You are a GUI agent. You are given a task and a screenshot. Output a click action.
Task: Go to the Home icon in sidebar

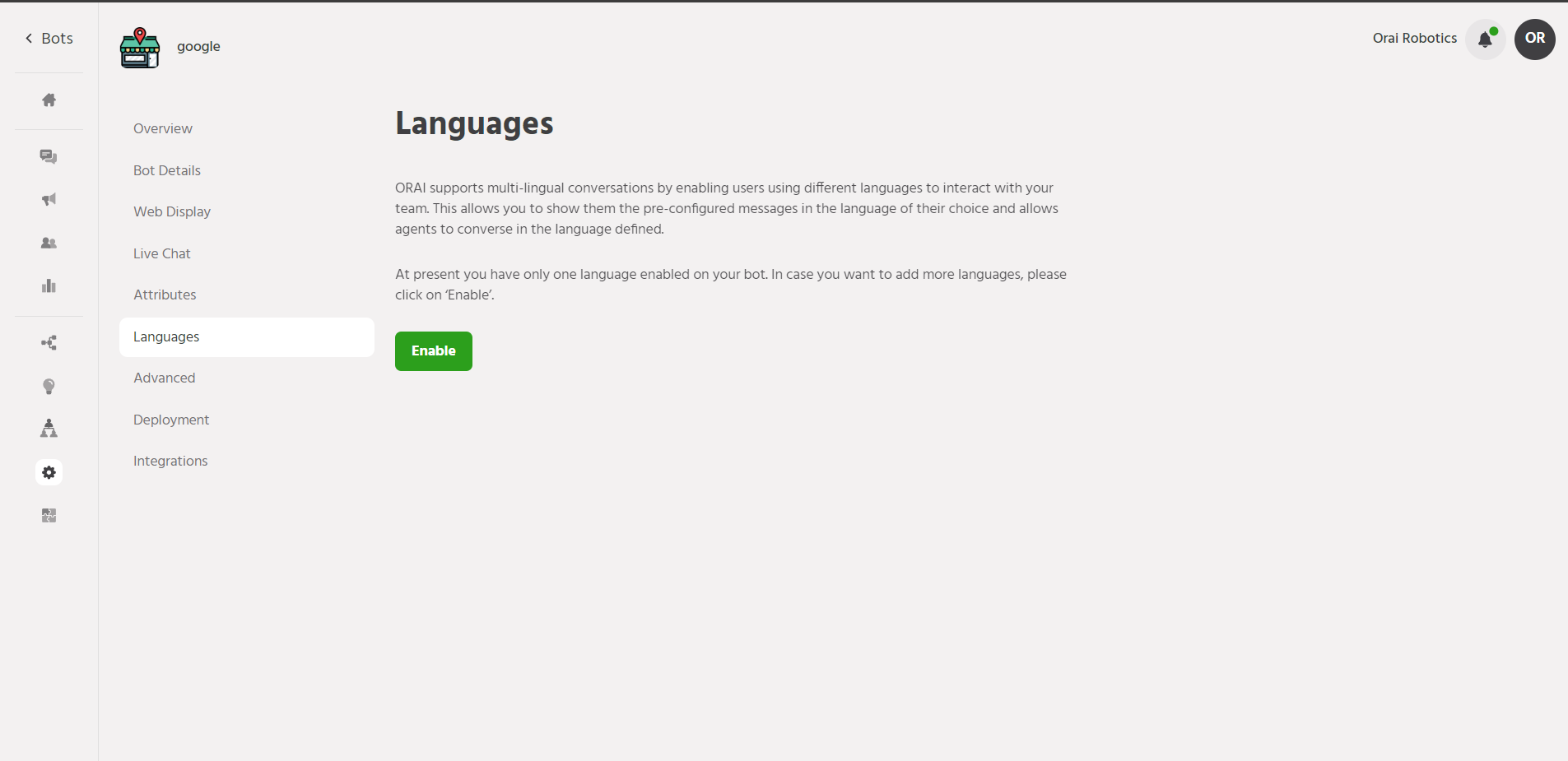tap(49, 100)
